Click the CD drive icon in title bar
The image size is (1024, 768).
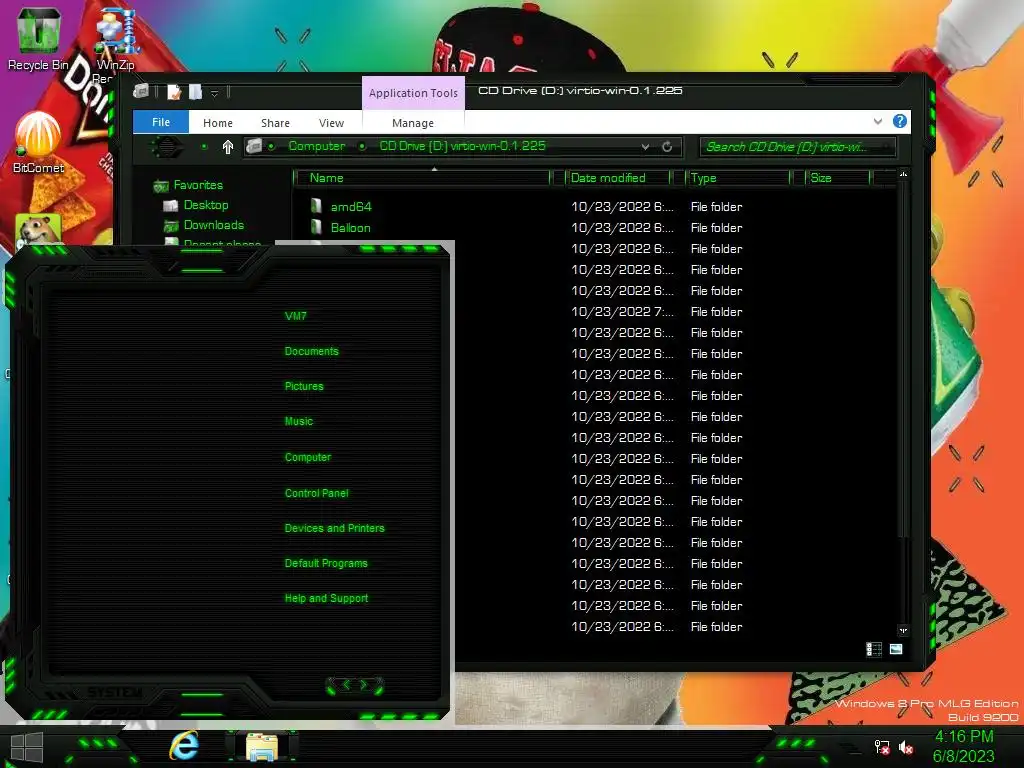tap(141, 91)
